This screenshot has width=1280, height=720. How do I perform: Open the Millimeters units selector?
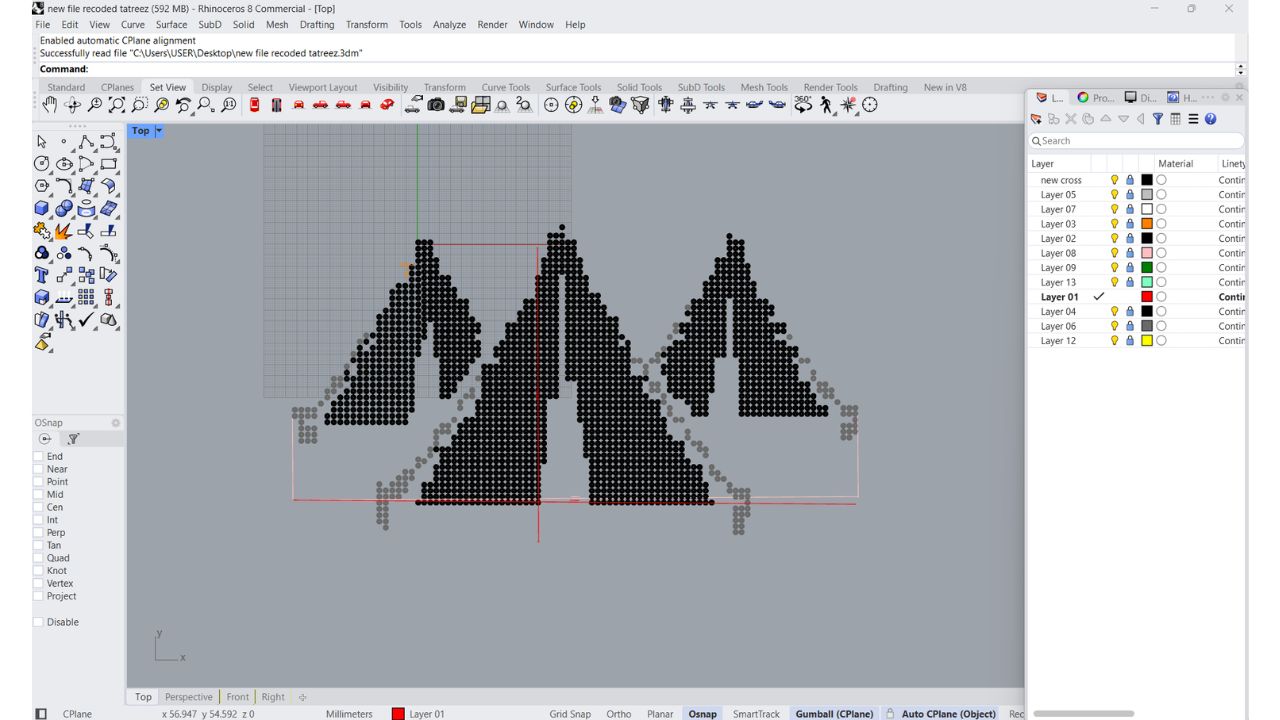[x=349, y=714]
